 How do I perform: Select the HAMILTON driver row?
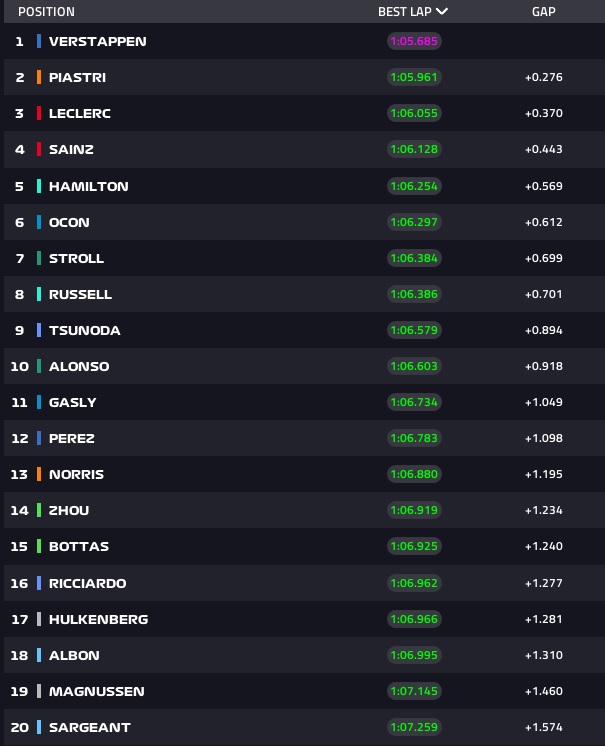[x=304, y=186]
